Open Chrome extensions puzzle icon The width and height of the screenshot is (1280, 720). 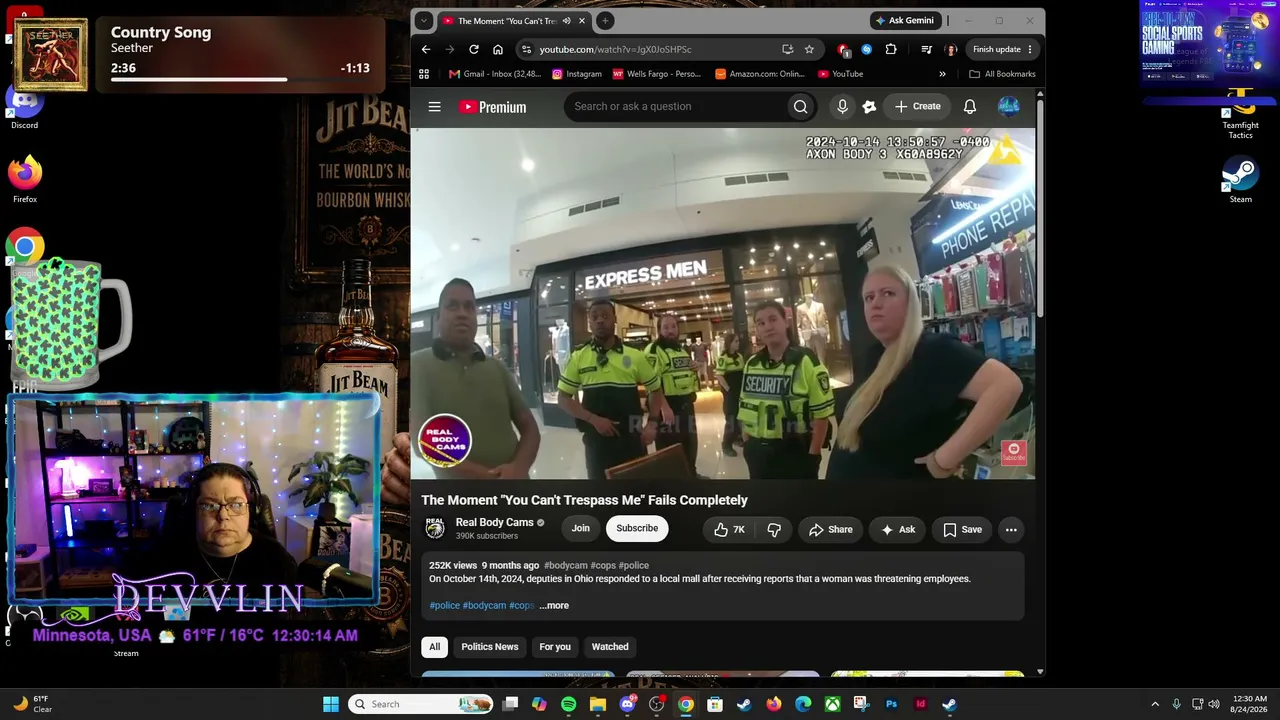[891, 49]
